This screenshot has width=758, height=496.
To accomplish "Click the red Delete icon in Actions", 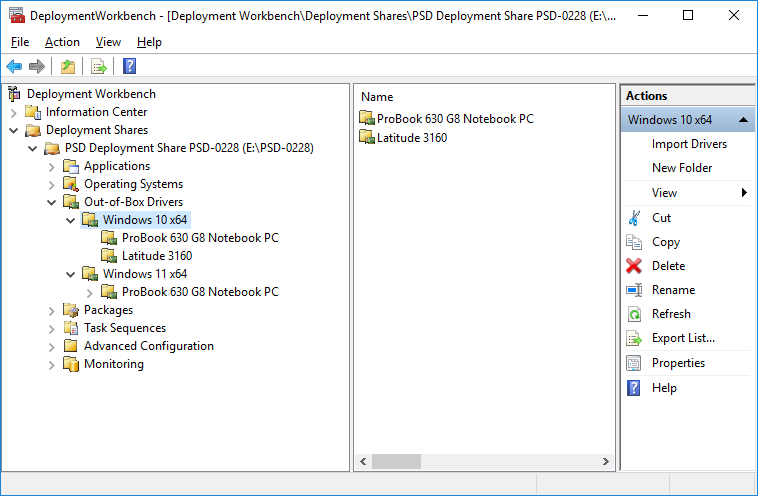I will pyautogui.click(x=634, y=266).
